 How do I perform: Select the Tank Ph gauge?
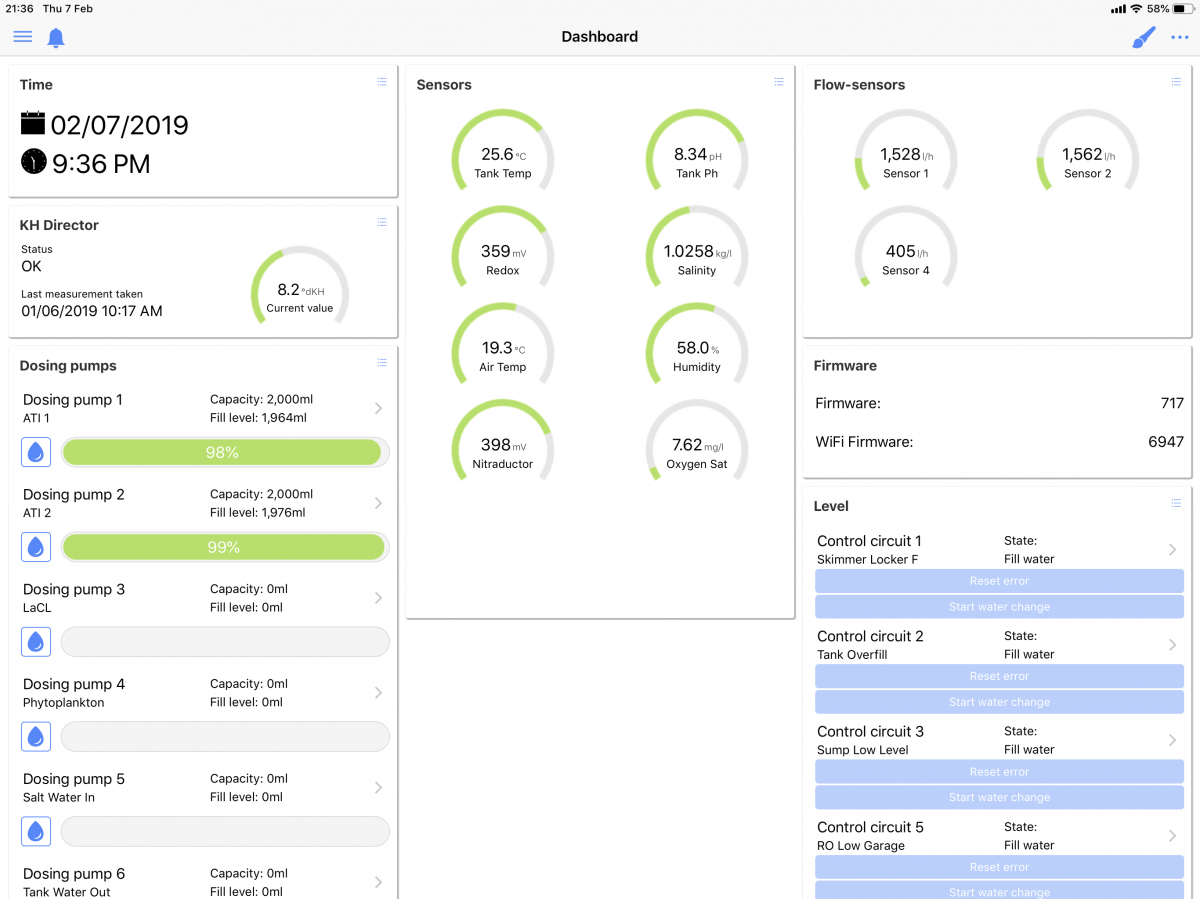click(697, 152)
